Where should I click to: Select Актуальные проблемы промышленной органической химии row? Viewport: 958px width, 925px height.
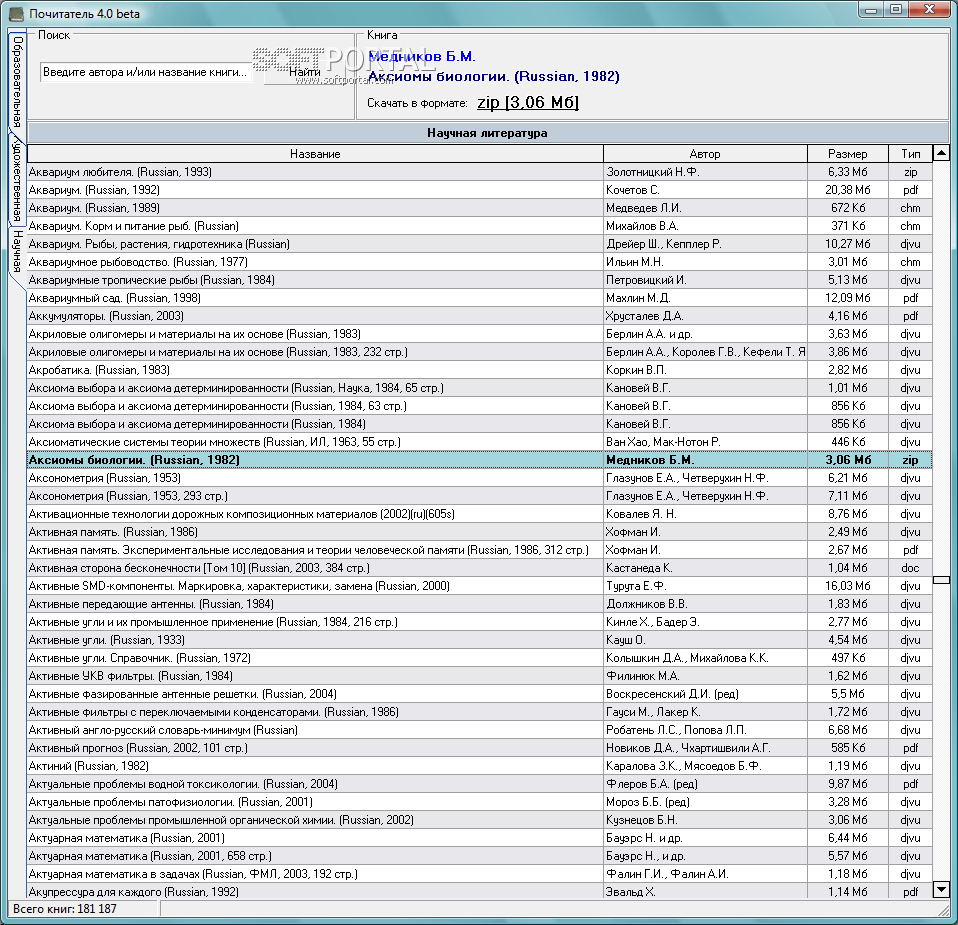click(480, 821)
